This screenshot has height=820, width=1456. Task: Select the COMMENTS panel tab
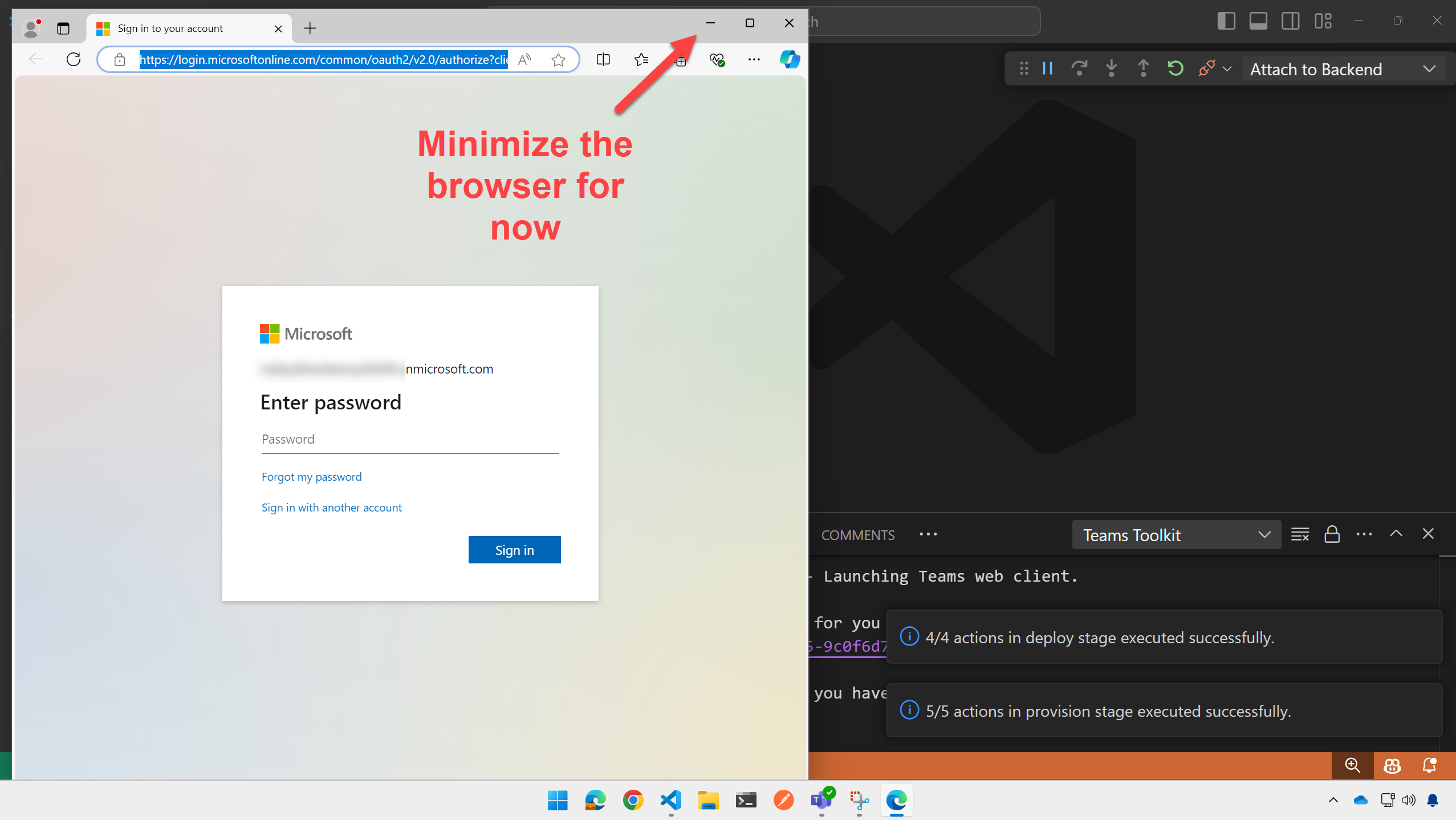click(857, 534)
